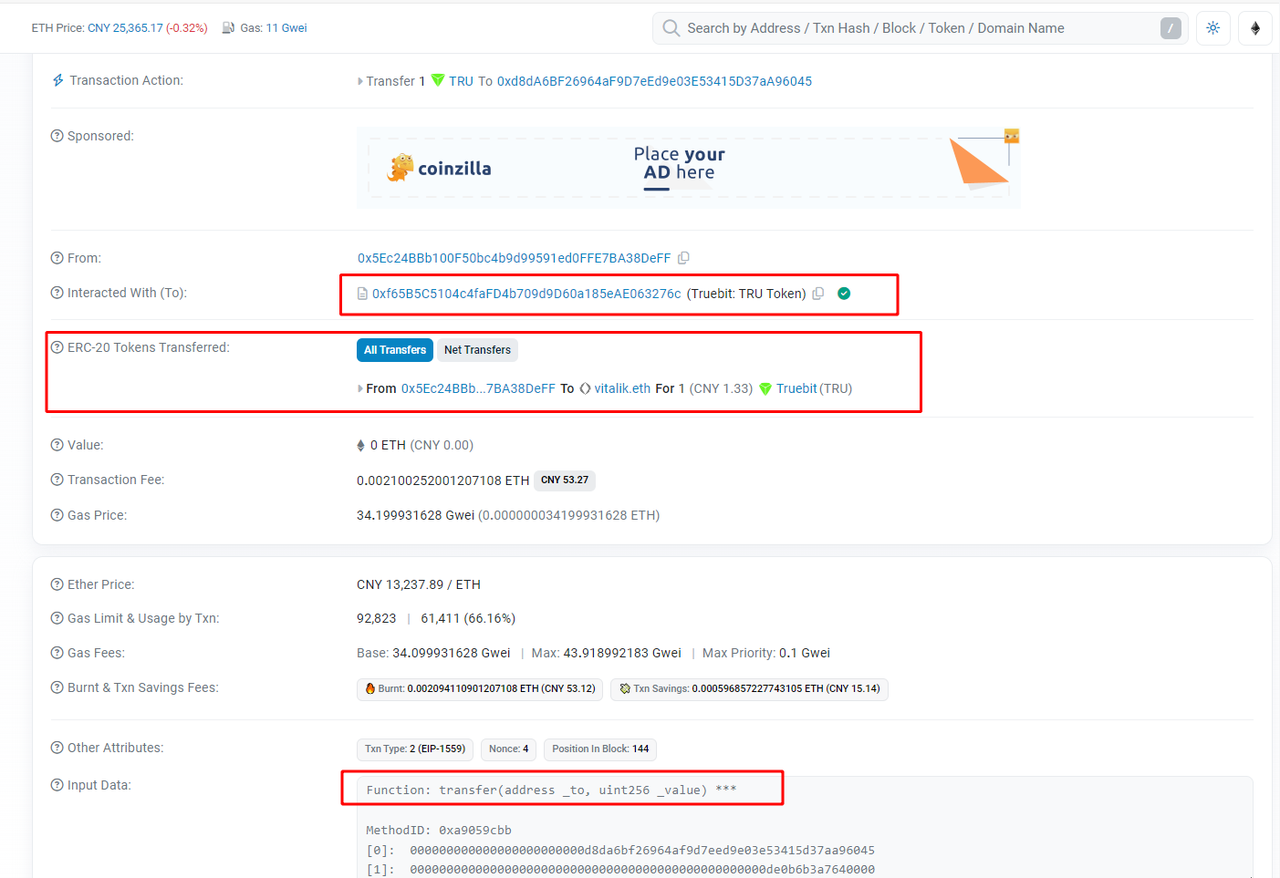This screenshot has height=878, width=1280.
Task: Click the theme toggle sun icon
Action: [x=1213, y=28]
